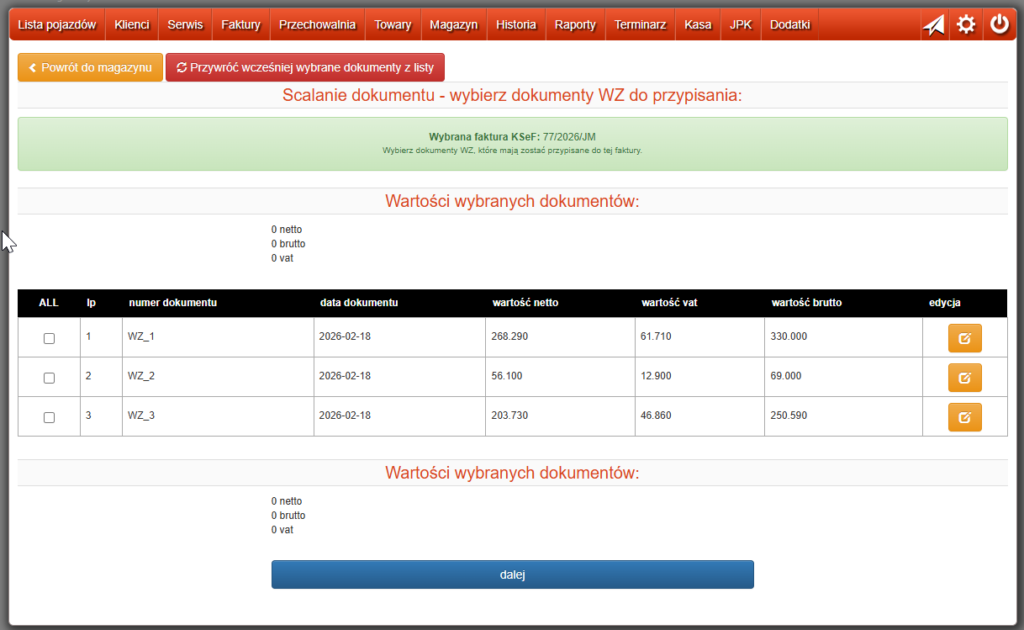Click the blue dalej button
The width and height of the screenshot is (1024, 630).
coord(512,575)
